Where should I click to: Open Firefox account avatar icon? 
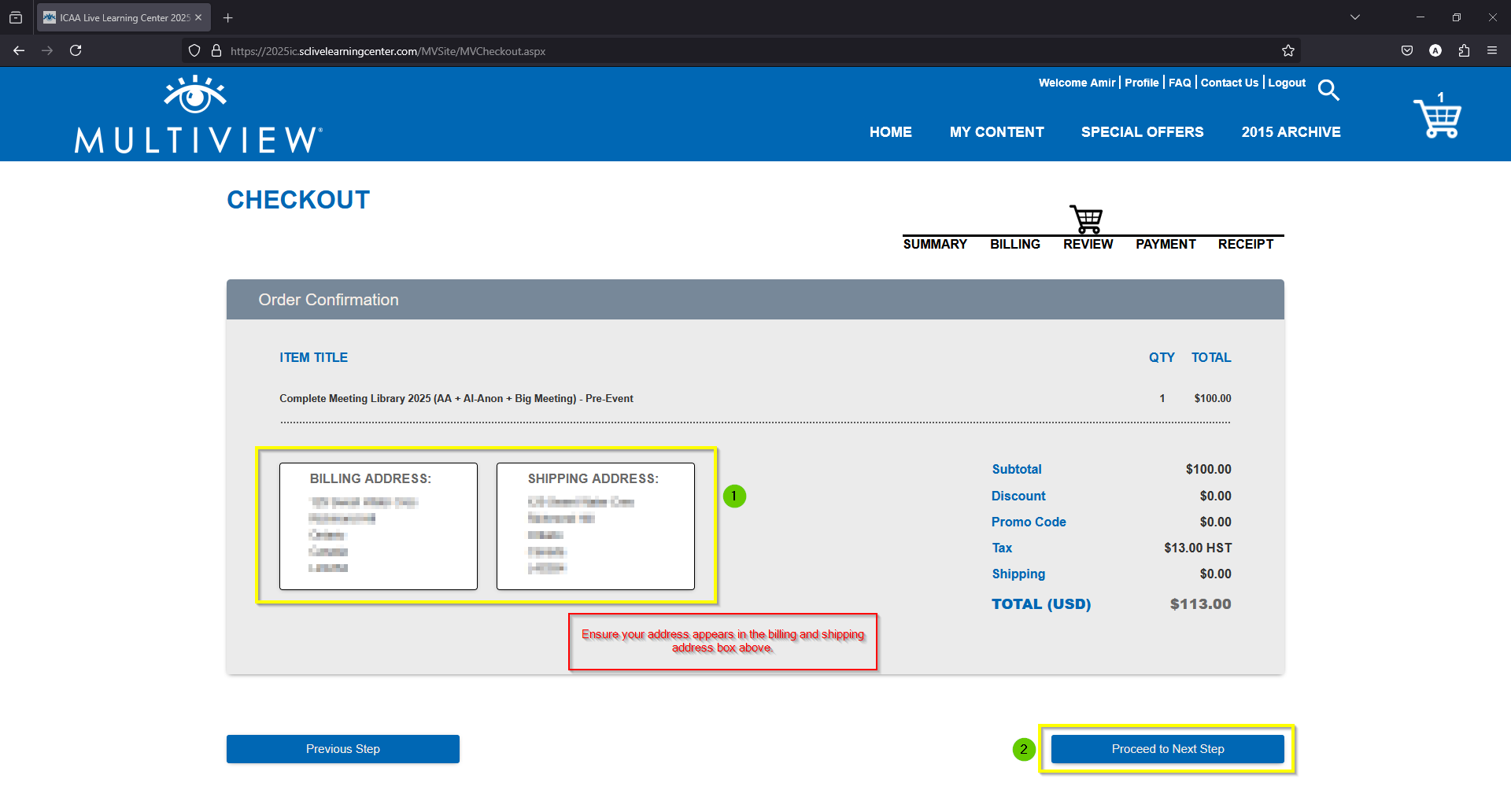coord(1435,50)
